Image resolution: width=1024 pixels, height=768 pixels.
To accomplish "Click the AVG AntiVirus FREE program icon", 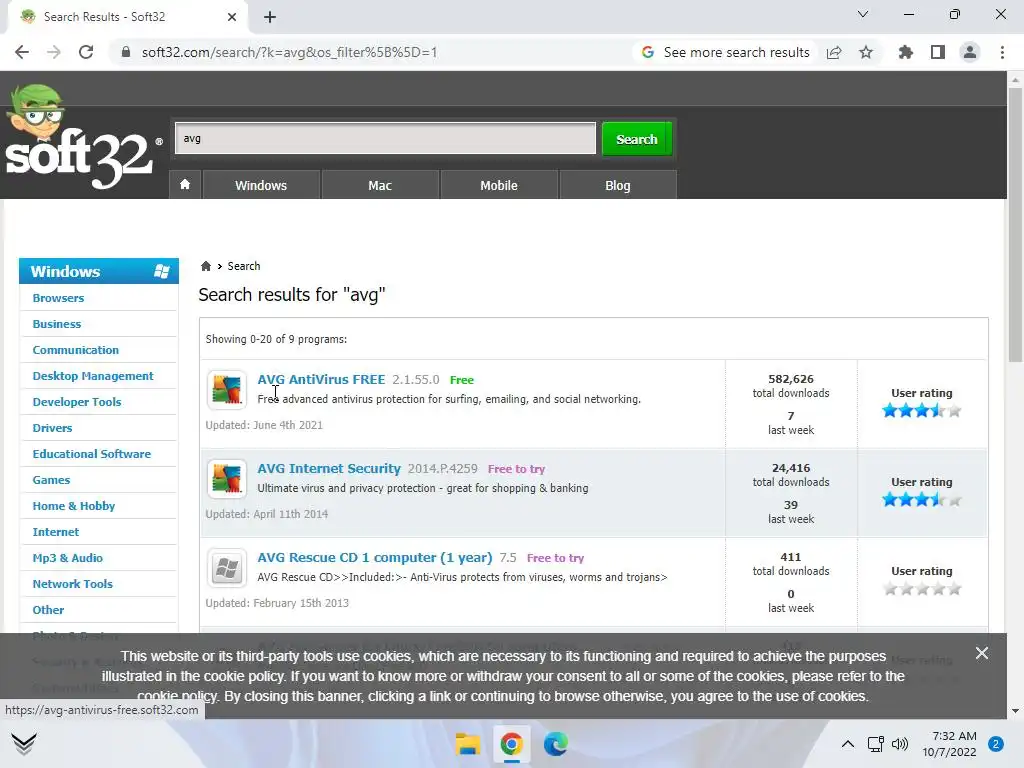I will coord(227,390).
